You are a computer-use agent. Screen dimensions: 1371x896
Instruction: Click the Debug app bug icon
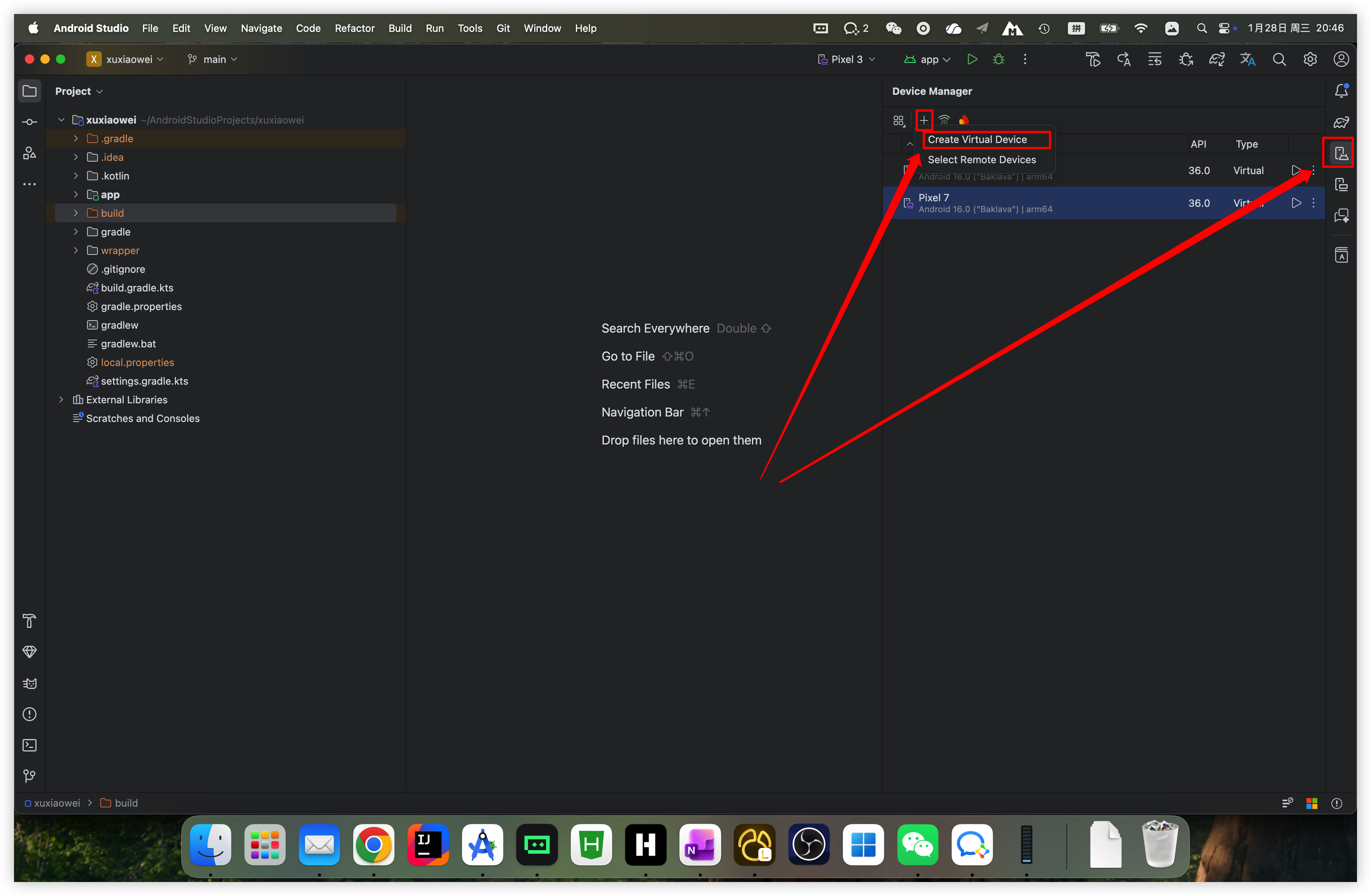[999, 59]
